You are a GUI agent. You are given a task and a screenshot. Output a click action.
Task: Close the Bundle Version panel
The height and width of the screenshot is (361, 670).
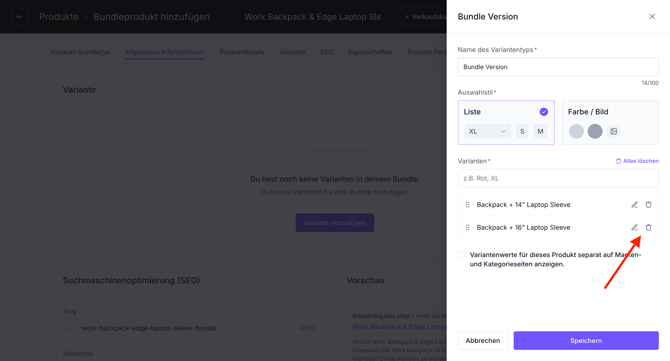(x=652, y=17)
